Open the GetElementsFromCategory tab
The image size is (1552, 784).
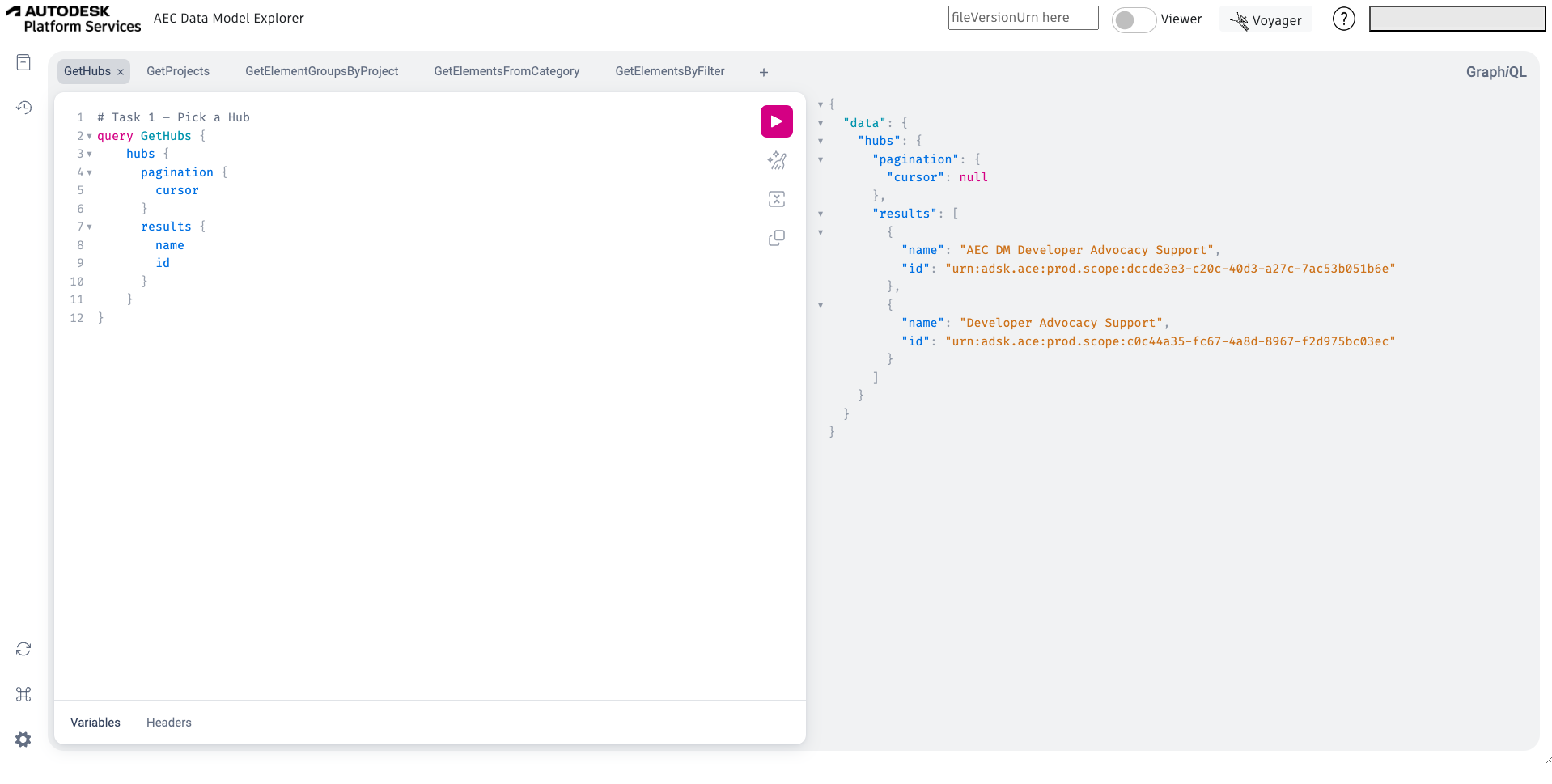507,71
